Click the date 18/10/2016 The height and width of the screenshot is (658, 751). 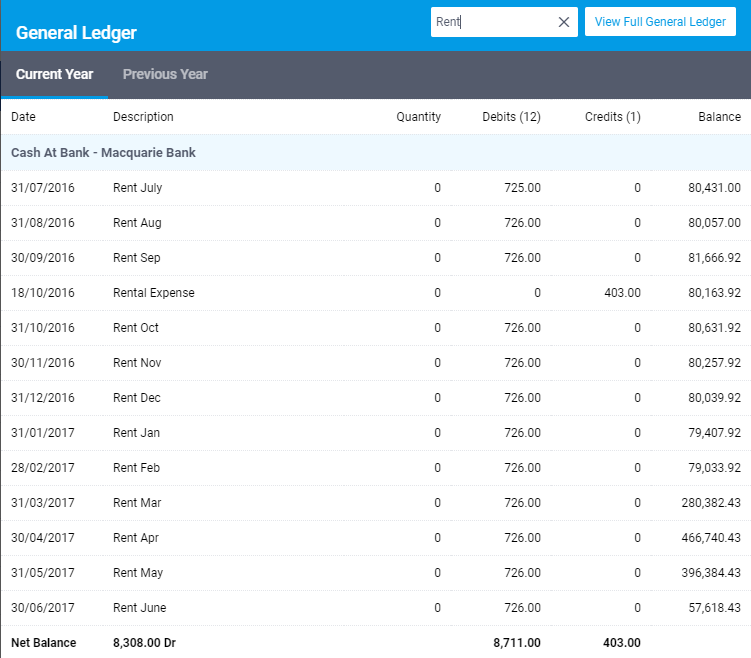click(x=43, y=293)
